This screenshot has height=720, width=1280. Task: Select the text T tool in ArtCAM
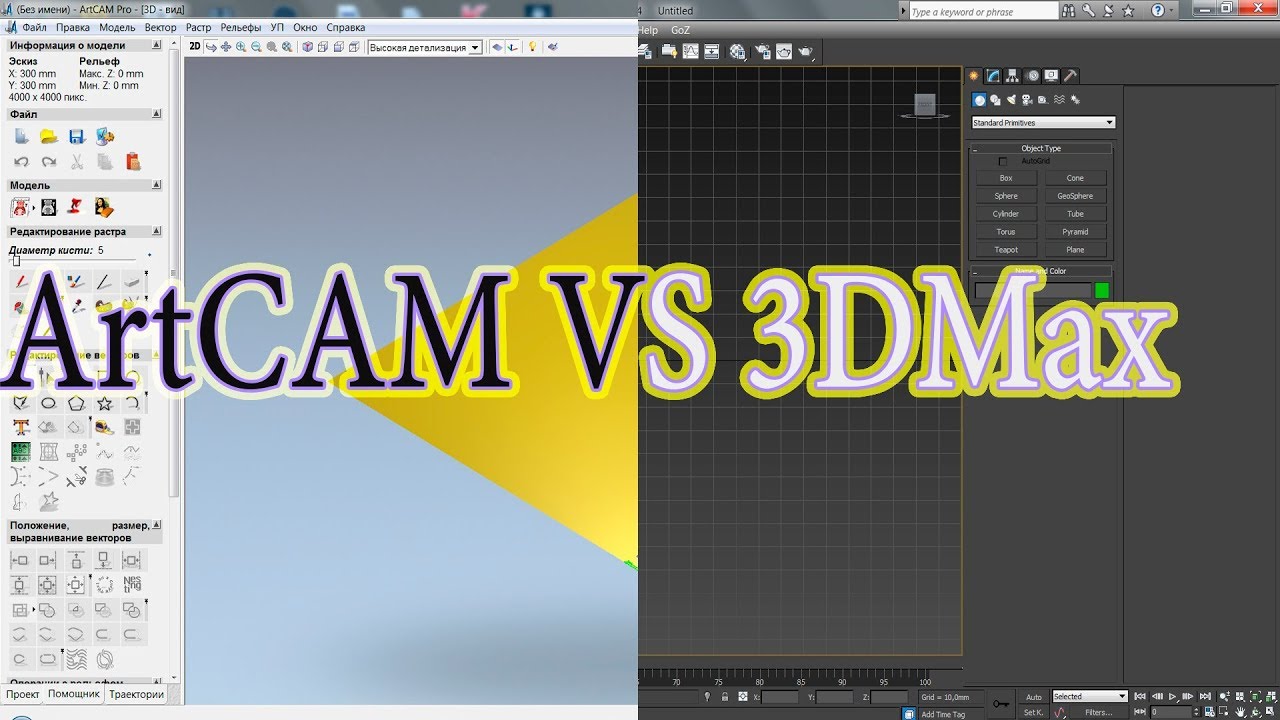(x=20, y=427)
